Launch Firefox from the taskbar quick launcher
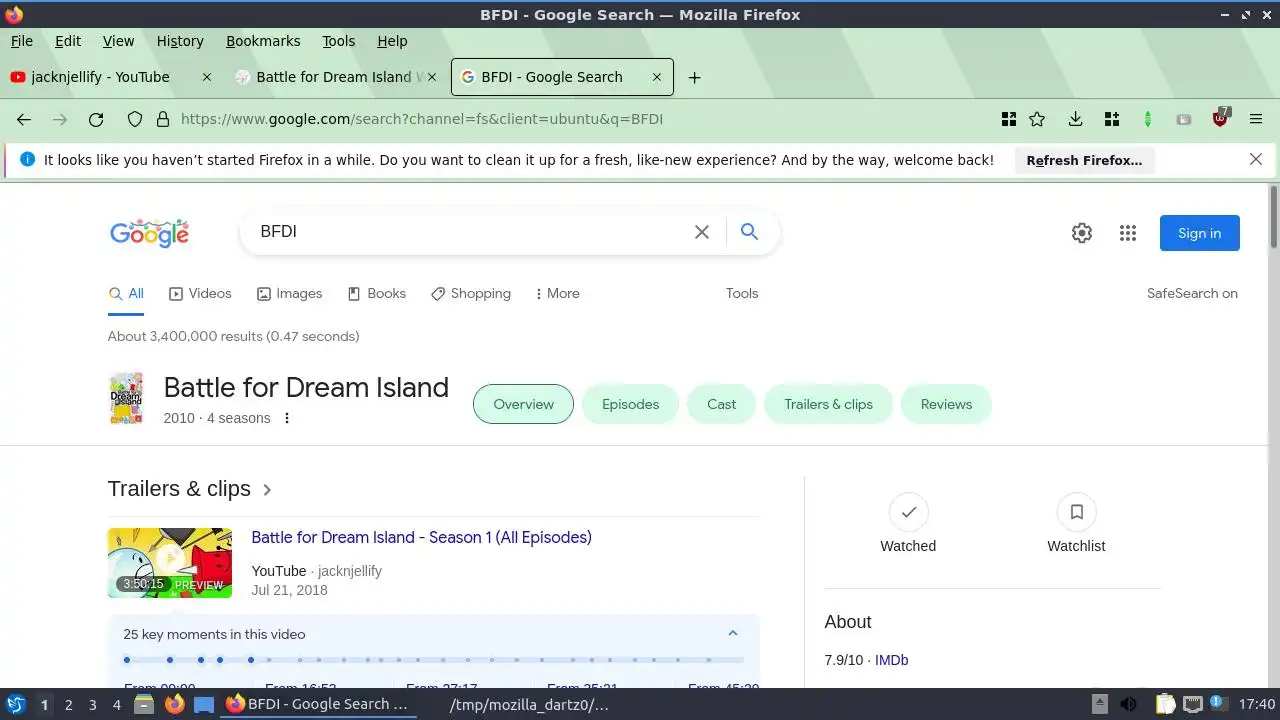The width and height of the screenshot is (1280, 720). pos(175,704)
